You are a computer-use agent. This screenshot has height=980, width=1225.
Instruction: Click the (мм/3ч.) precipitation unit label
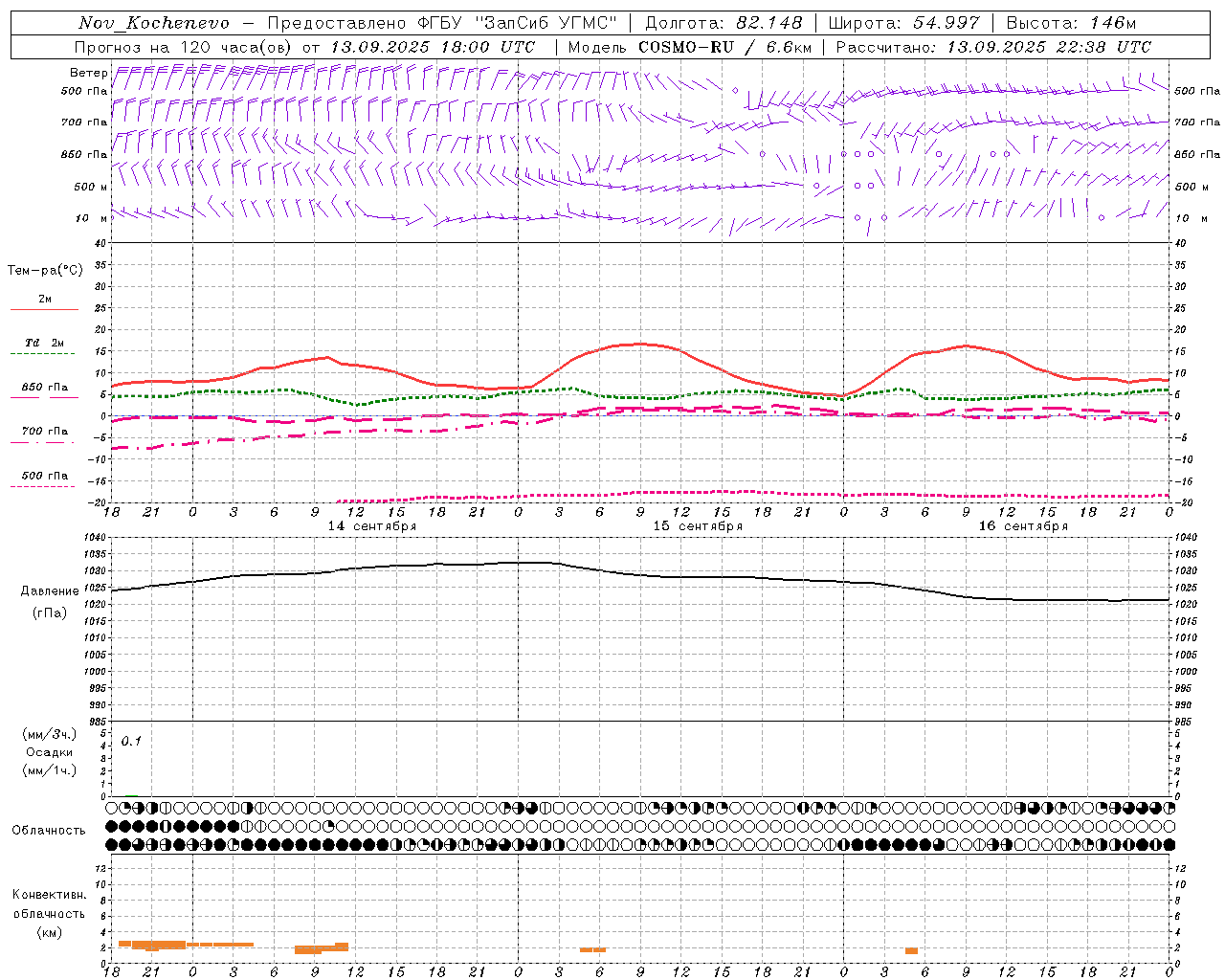click(50, 734)
